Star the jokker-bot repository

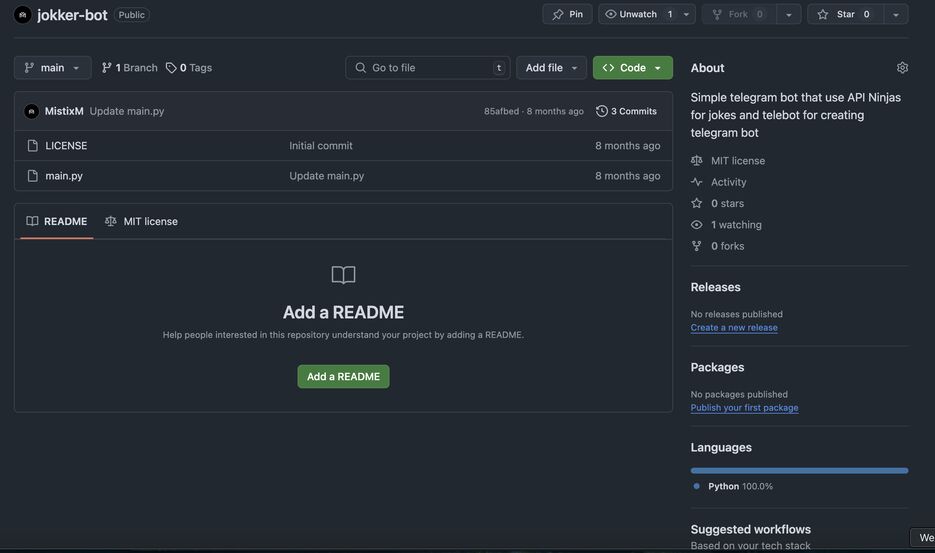[845, 14]
